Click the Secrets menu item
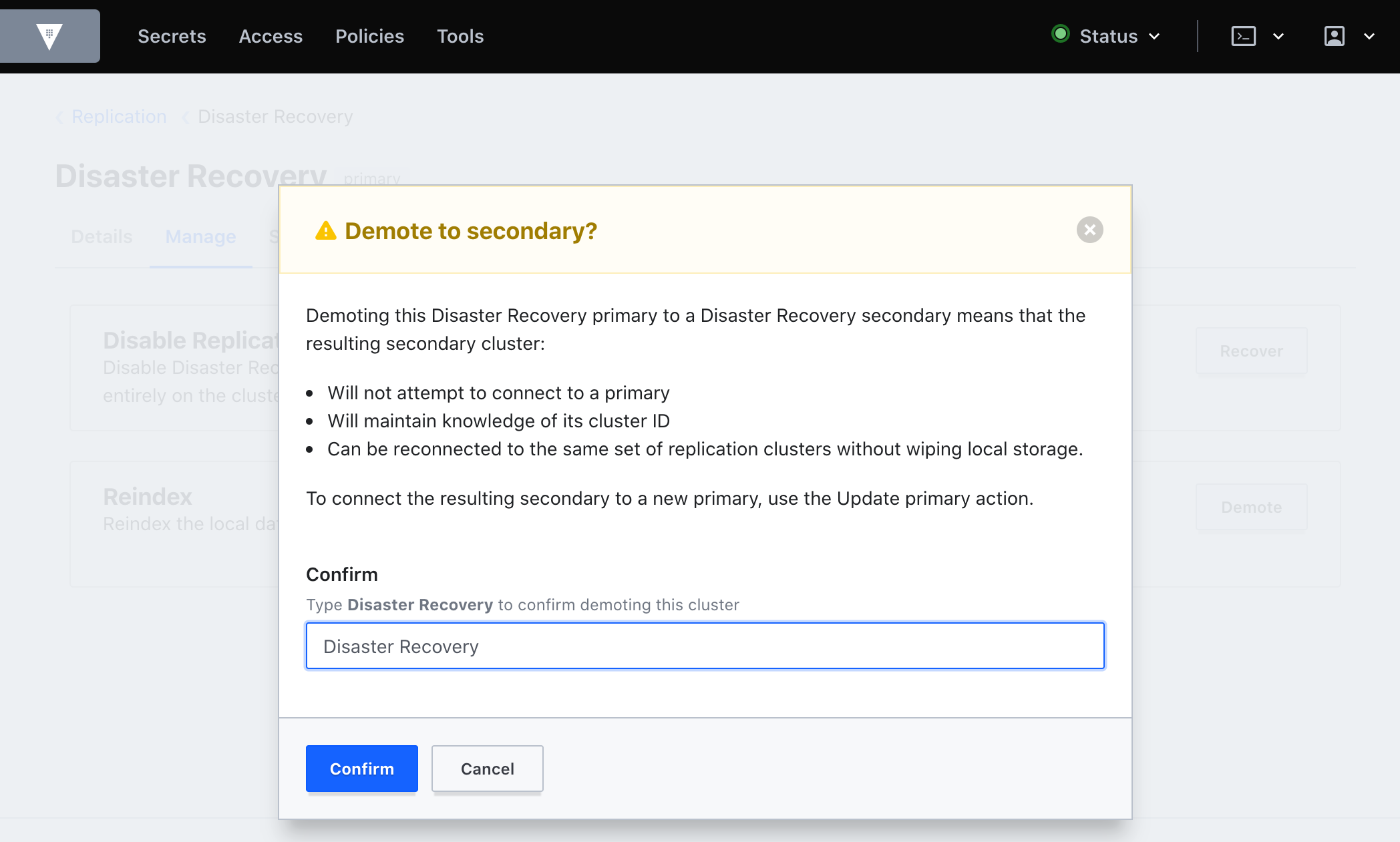Screen dimensions: 1400x842 (x=172, y=36)
